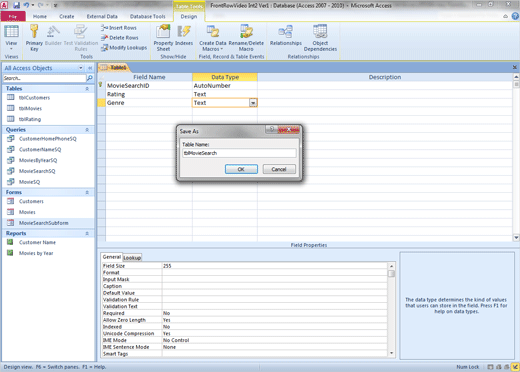Open Access Help question mark icon
The height and width of the screenshot is (372, 520).
[515, 16]
